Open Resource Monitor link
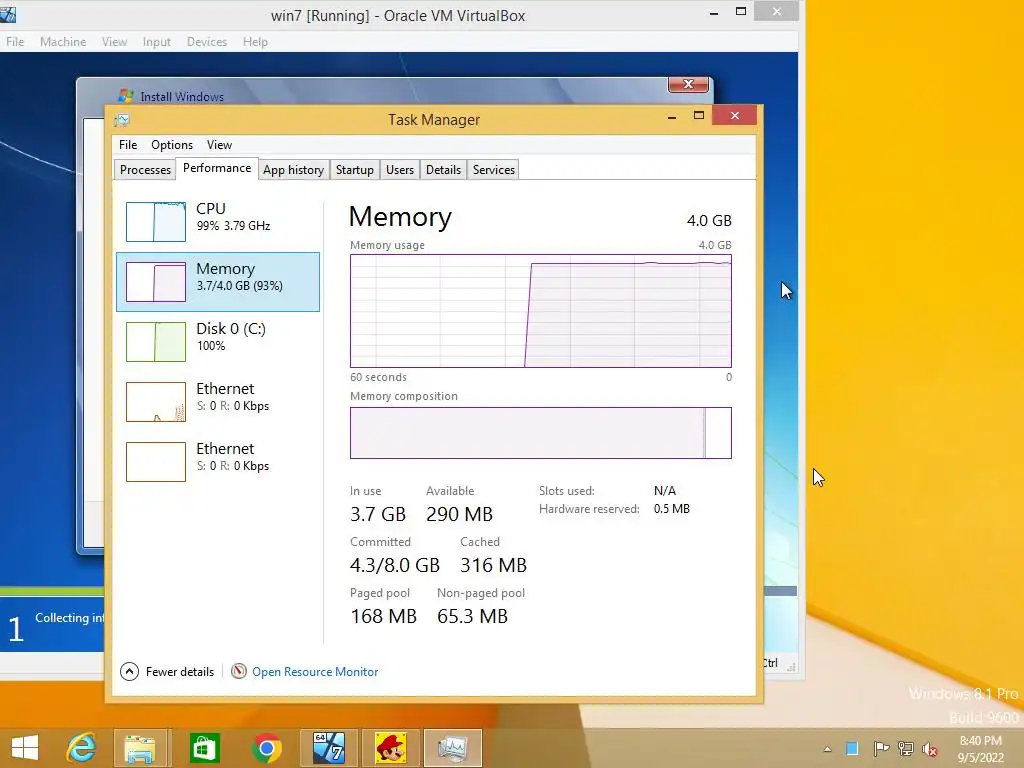The height and width of the screenshot is (768, 1024). [x=315, y=671]
